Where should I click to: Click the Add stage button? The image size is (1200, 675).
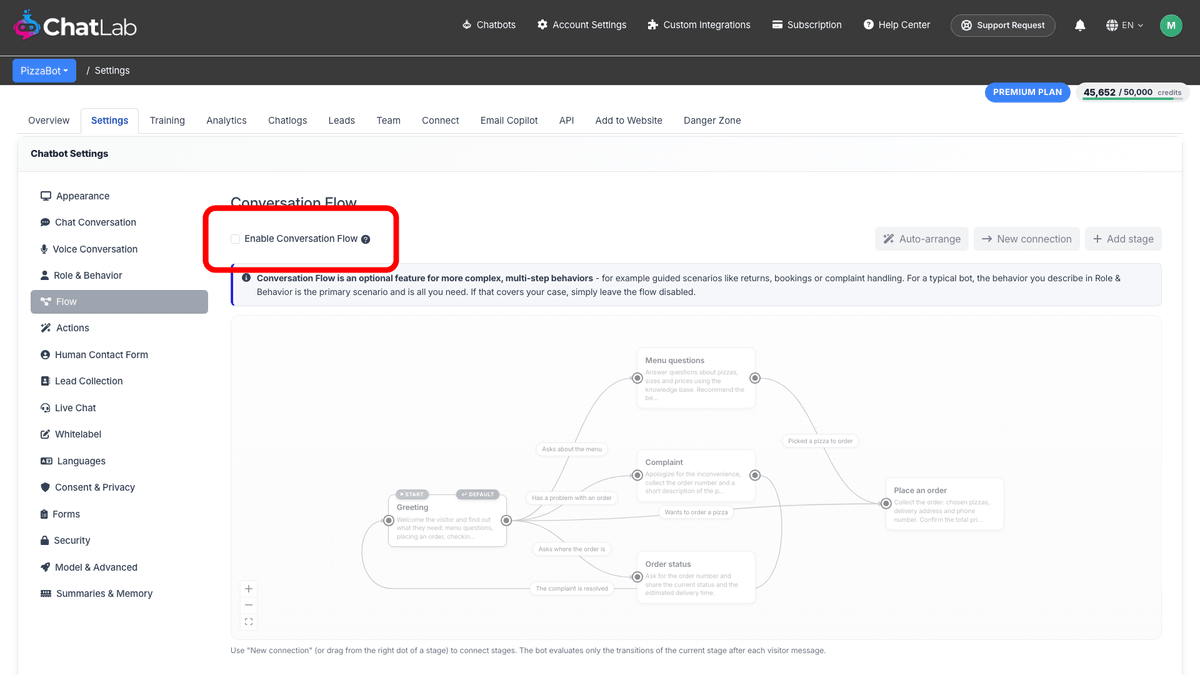1123,239
